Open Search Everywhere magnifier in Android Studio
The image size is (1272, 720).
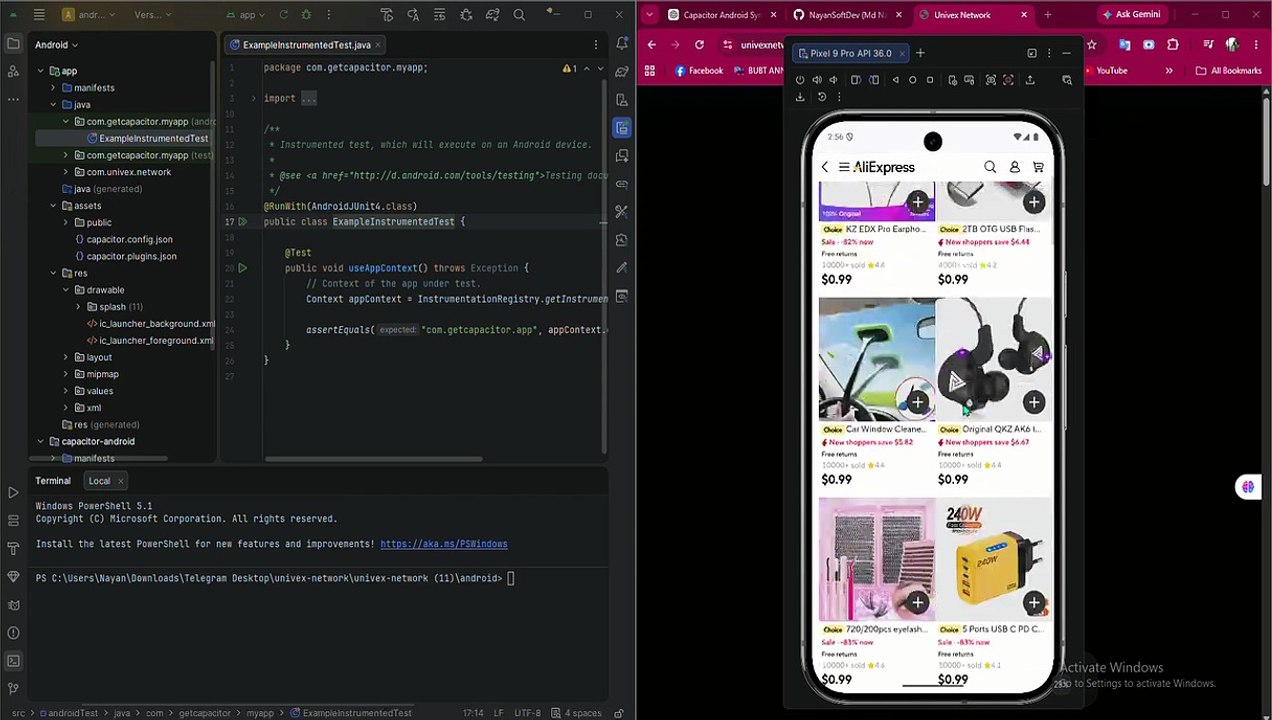[x=519, y=15]
